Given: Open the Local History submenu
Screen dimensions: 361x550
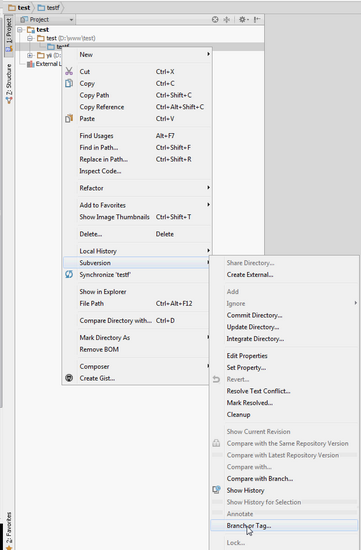Looking at the screenshot, I should pyautogui.click(x=137, y=251).
